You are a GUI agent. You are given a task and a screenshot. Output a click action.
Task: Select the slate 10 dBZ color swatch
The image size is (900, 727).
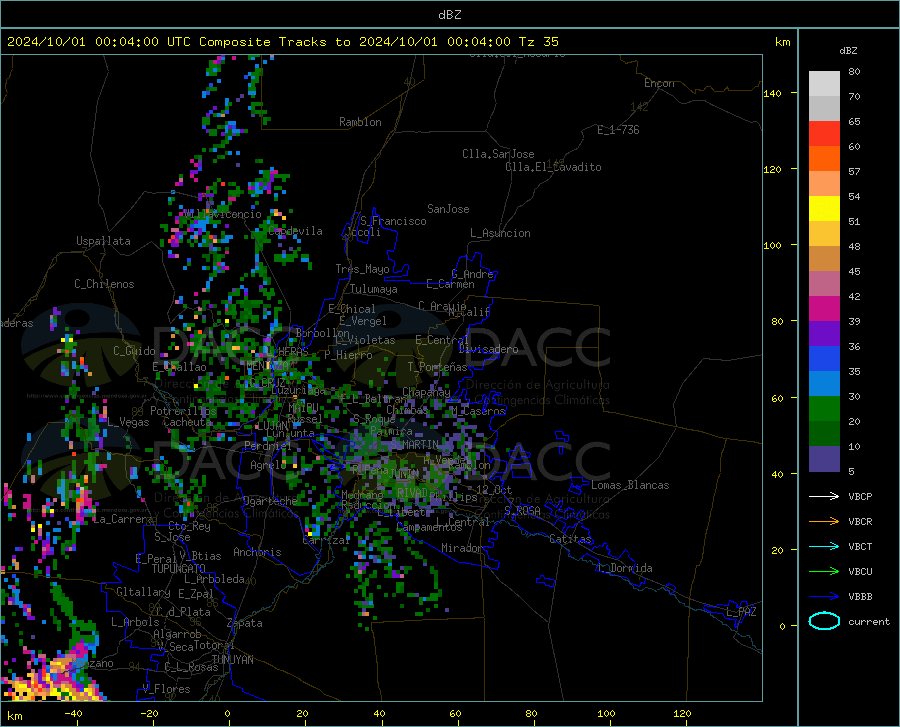[824, 459]
